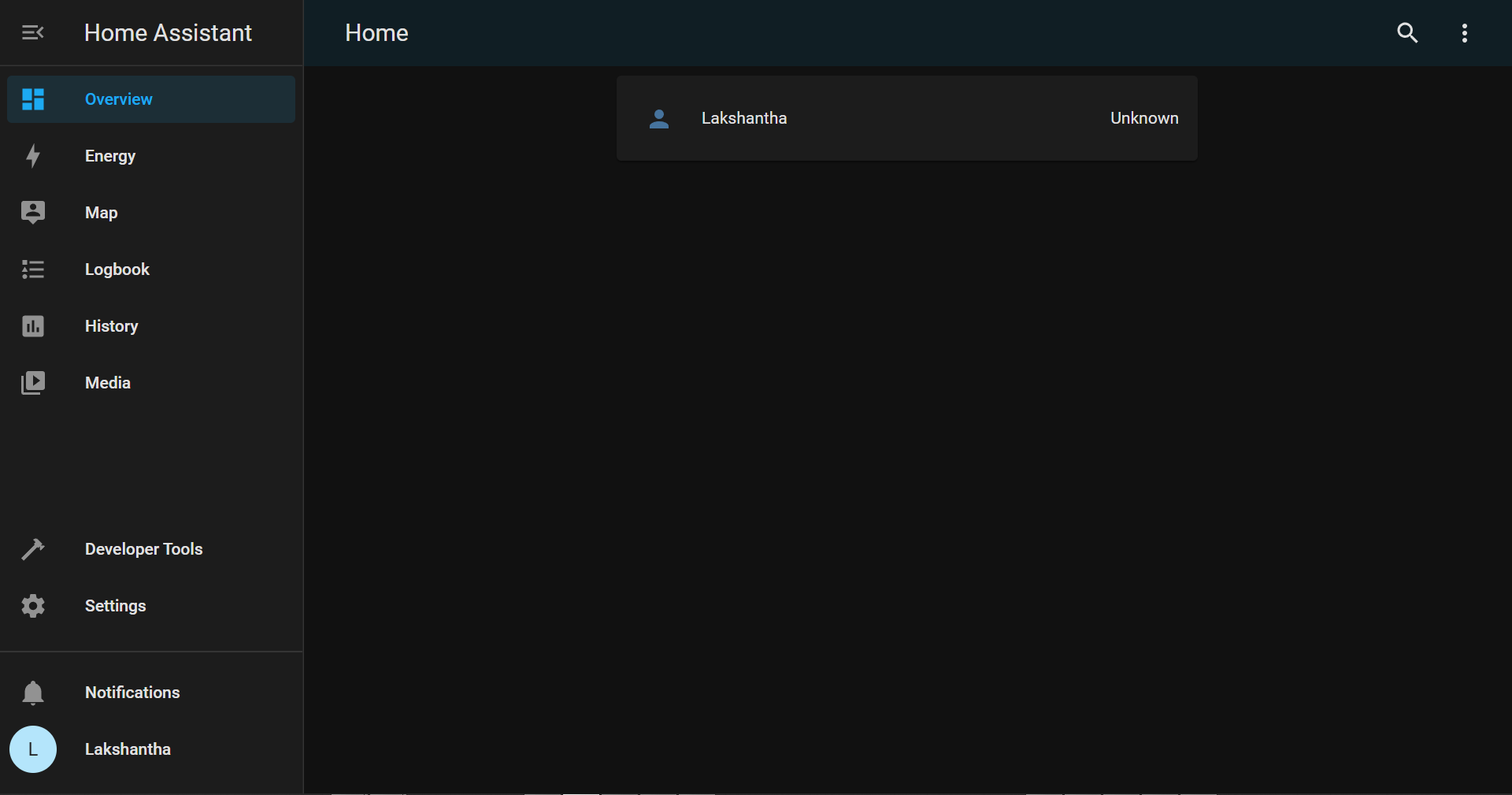Collapse the sidebar with the menu icon
The height and width of the screenshot is (795, 1512).
coord(32,32)
